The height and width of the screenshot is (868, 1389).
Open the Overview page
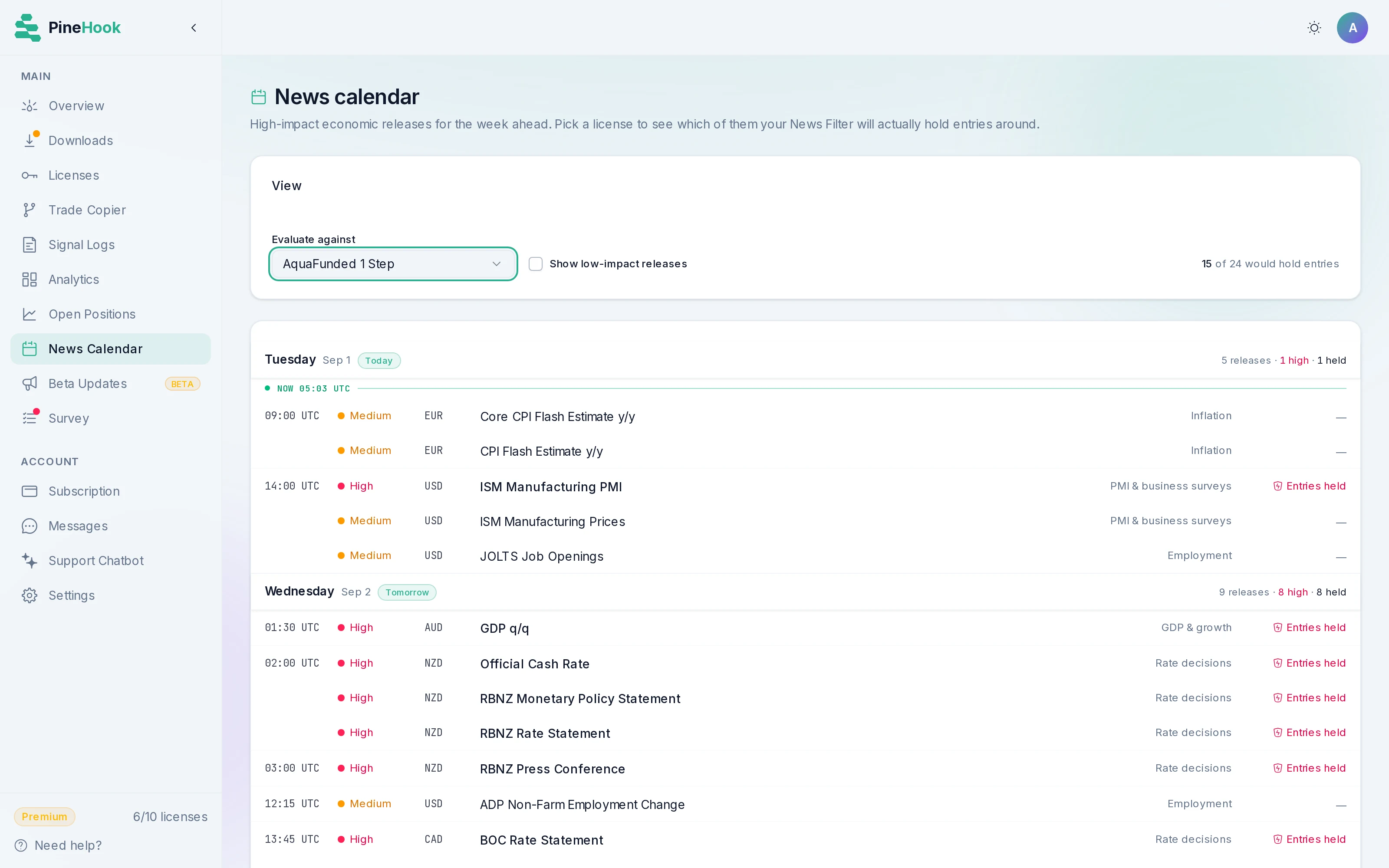coord(110,106)
